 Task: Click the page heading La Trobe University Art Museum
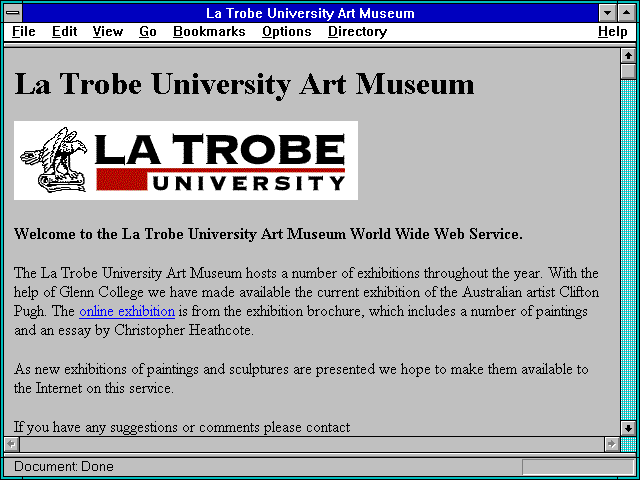pos(244,84)
